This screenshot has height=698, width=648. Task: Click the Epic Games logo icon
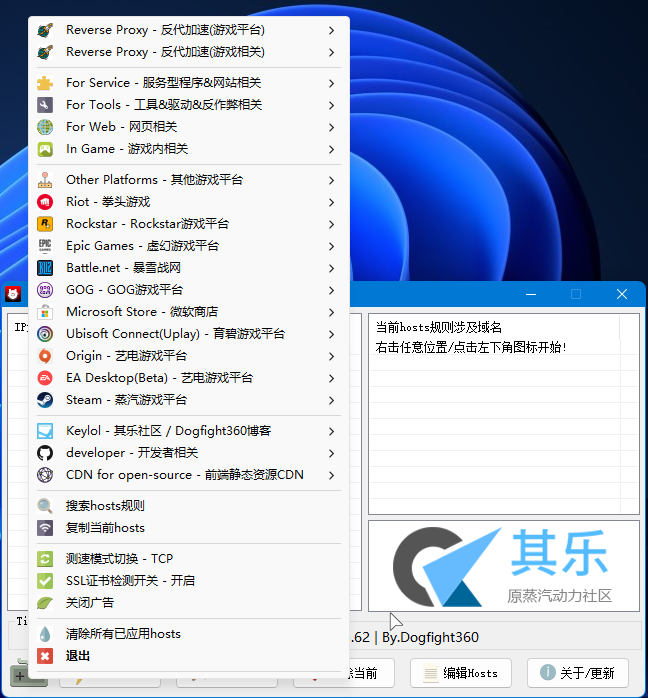point(45,246)
